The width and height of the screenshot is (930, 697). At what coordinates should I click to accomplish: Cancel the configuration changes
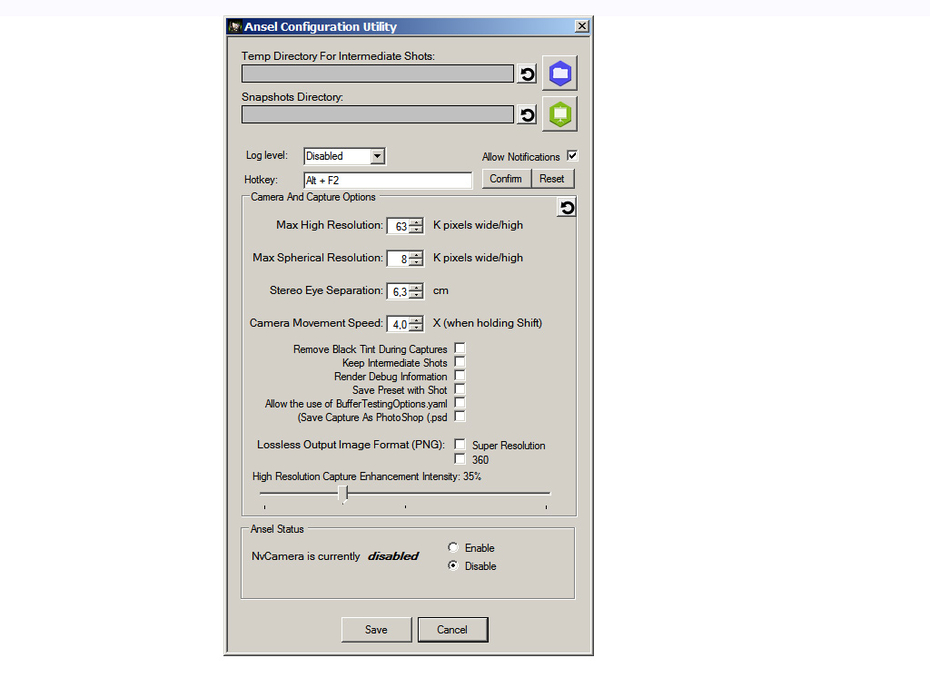point(453,629)
